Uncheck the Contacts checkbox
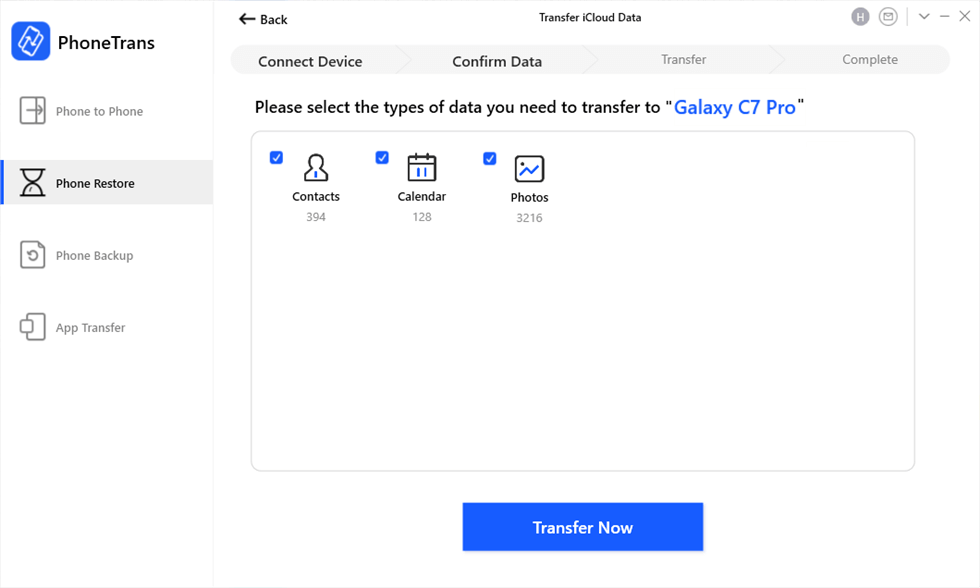980x588 pixels. click(x=277, y=158)
